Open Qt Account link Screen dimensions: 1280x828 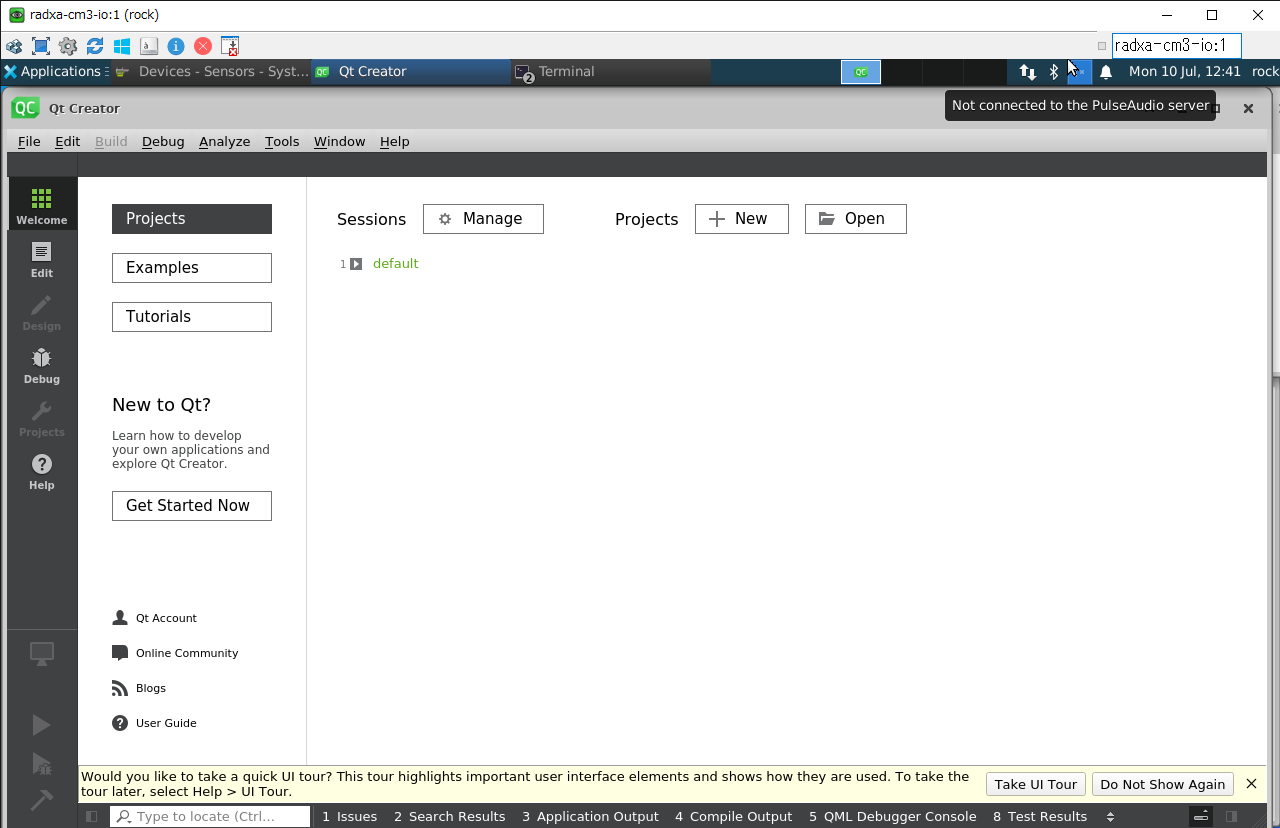click(x=155, y=618)
